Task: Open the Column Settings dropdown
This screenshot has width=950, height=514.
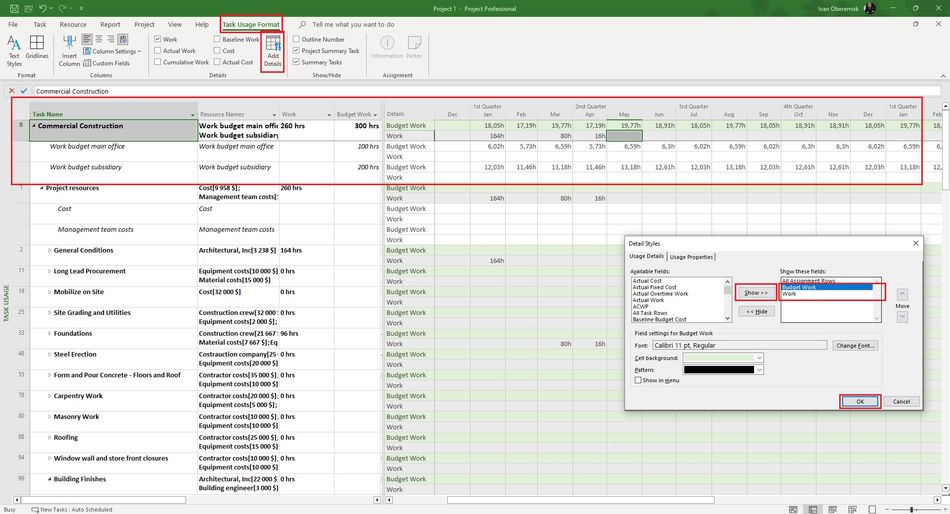Action: [112, 51]
